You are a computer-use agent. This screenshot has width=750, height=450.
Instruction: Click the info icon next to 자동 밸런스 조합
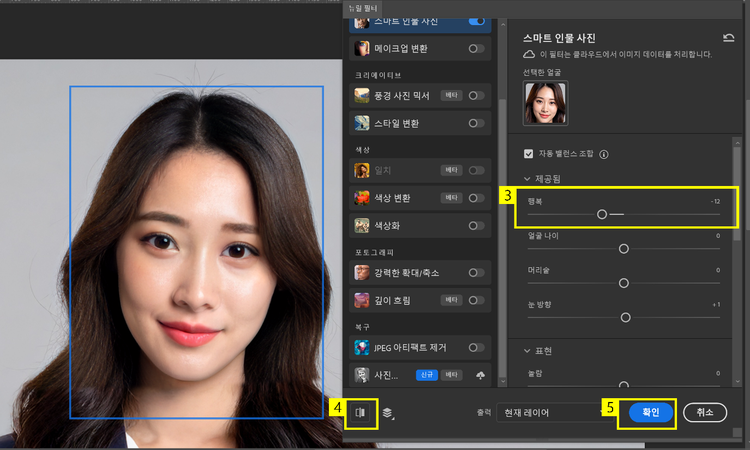click(x=604, y=154)
